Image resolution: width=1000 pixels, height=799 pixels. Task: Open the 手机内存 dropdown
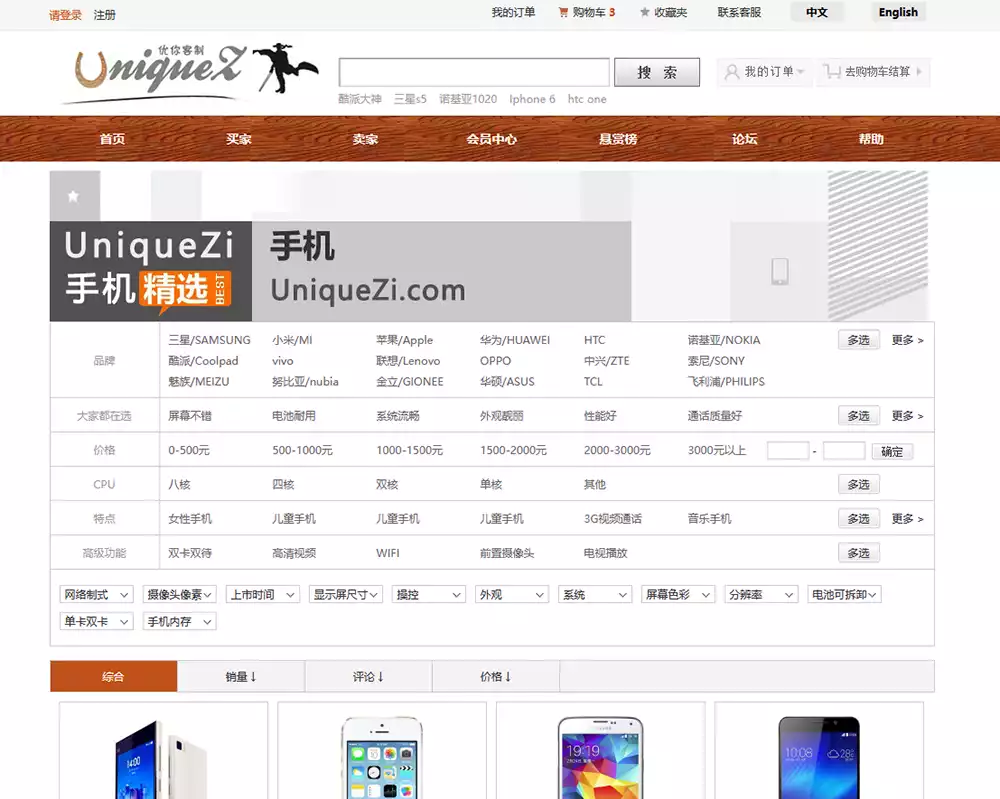click(179, 621)
